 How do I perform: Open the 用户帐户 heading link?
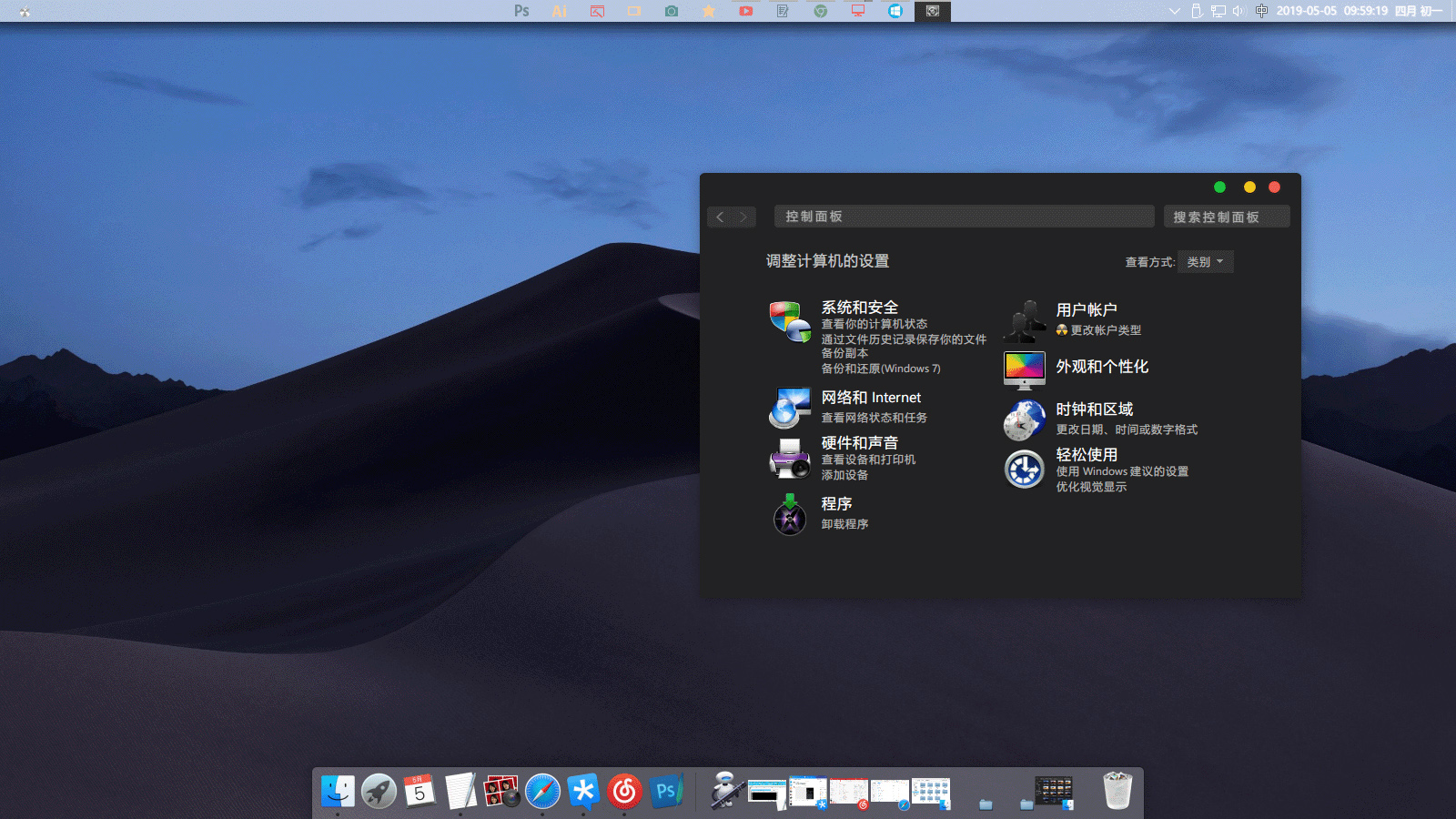[x=1087, y=310]
